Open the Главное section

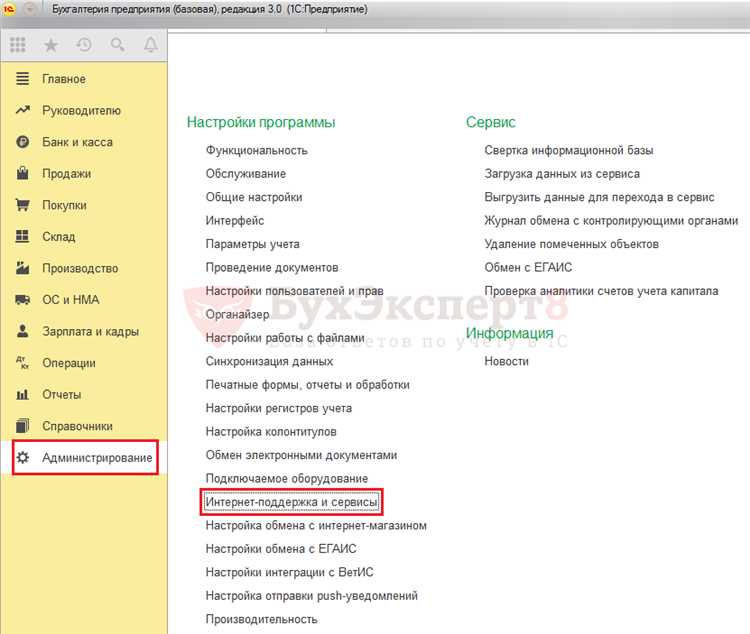(64, 79)
